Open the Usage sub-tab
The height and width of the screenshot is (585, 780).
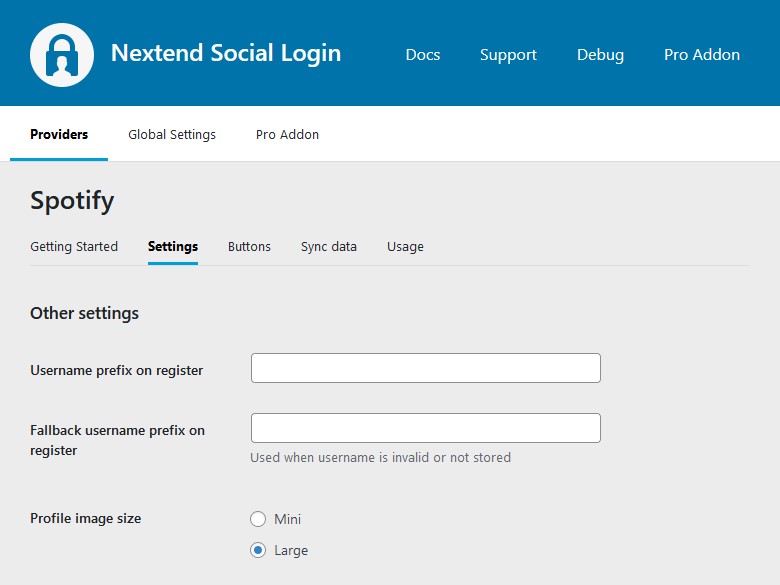pyautogui.click(x=405, y=247)
